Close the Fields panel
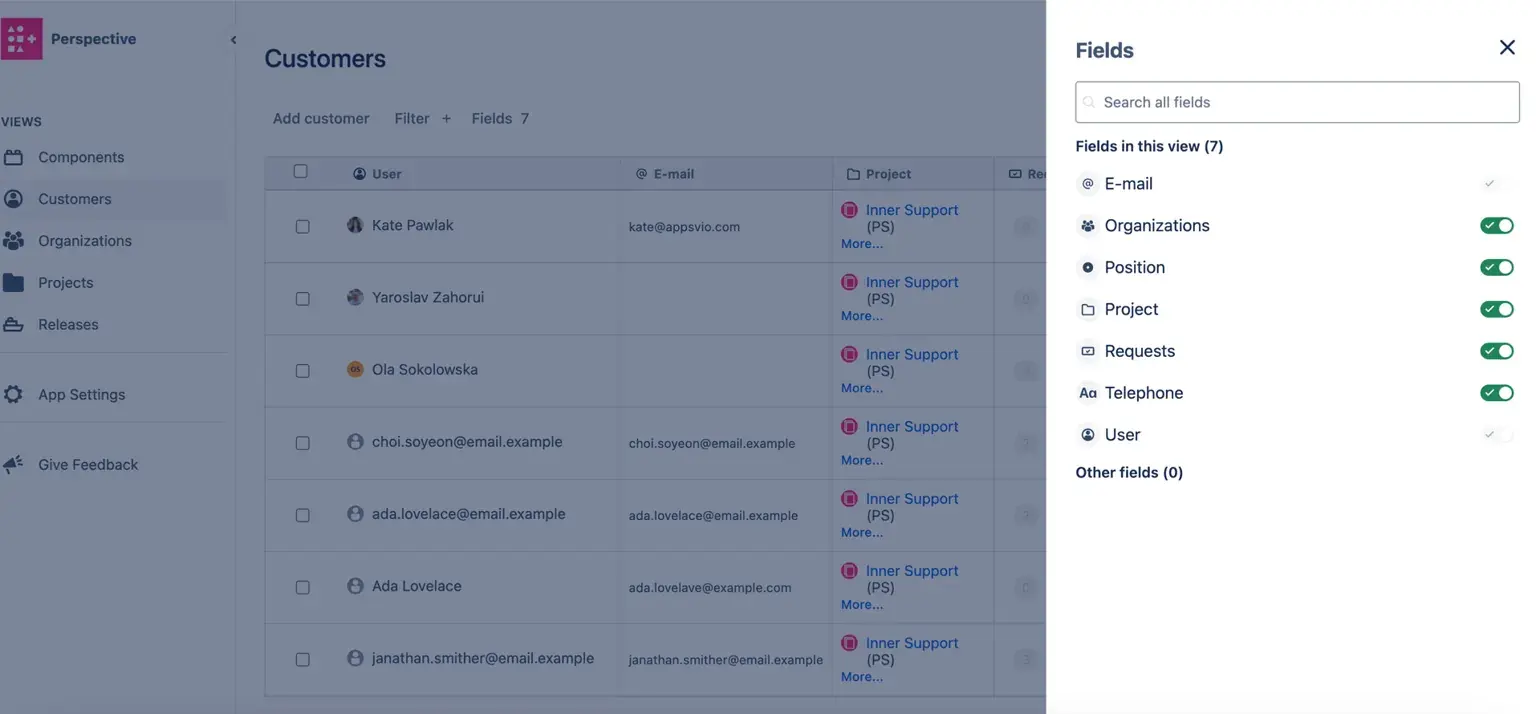 tap(1506, 48)
